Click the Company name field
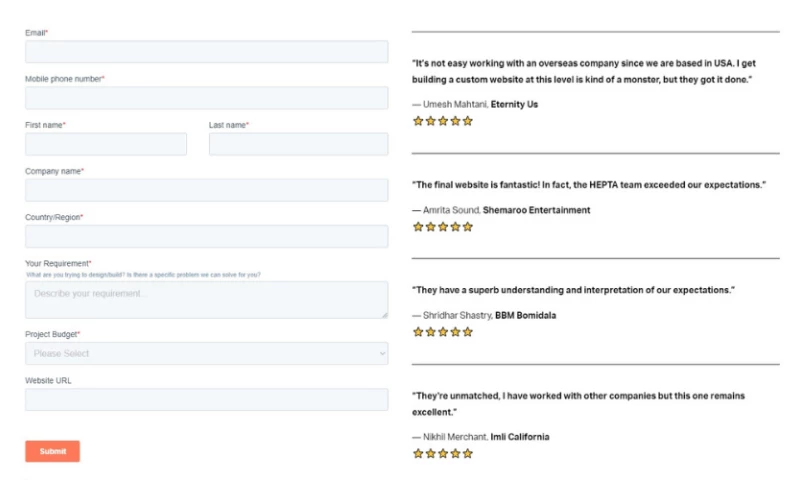Screen dimensions: 800x480 point(206,190)
